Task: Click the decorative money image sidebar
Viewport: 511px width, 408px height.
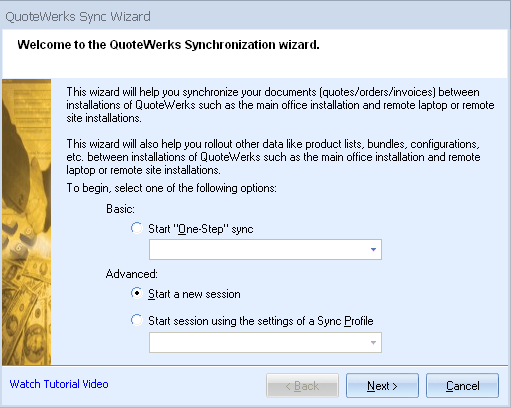Action: tap(27, 222)
